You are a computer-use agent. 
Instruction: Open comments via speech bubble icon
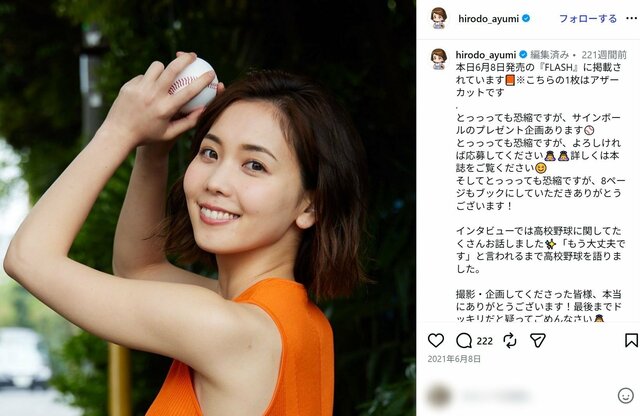464,340
